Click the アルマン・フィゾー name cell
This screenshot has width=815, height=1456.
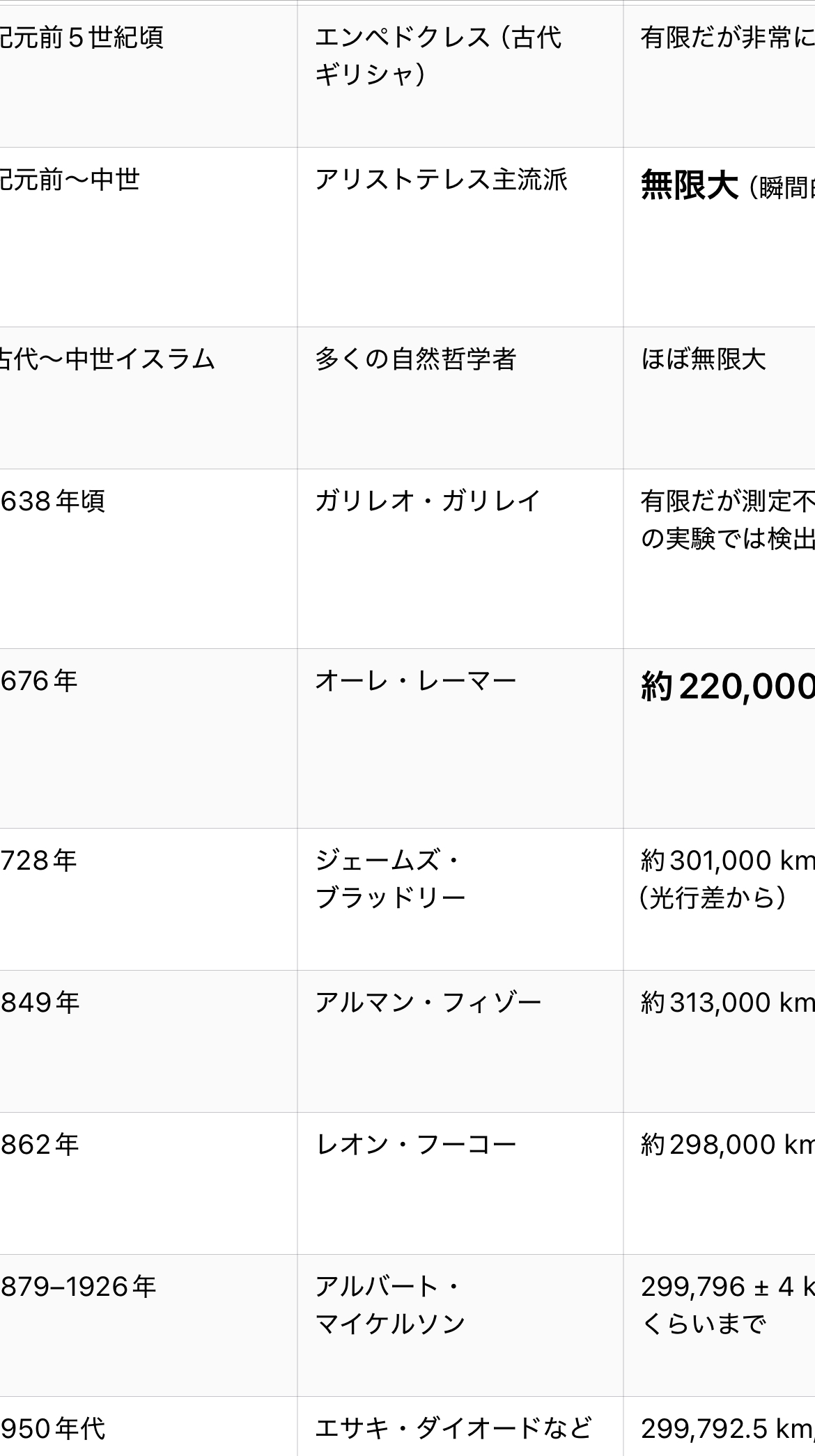tap(428, 1003)
